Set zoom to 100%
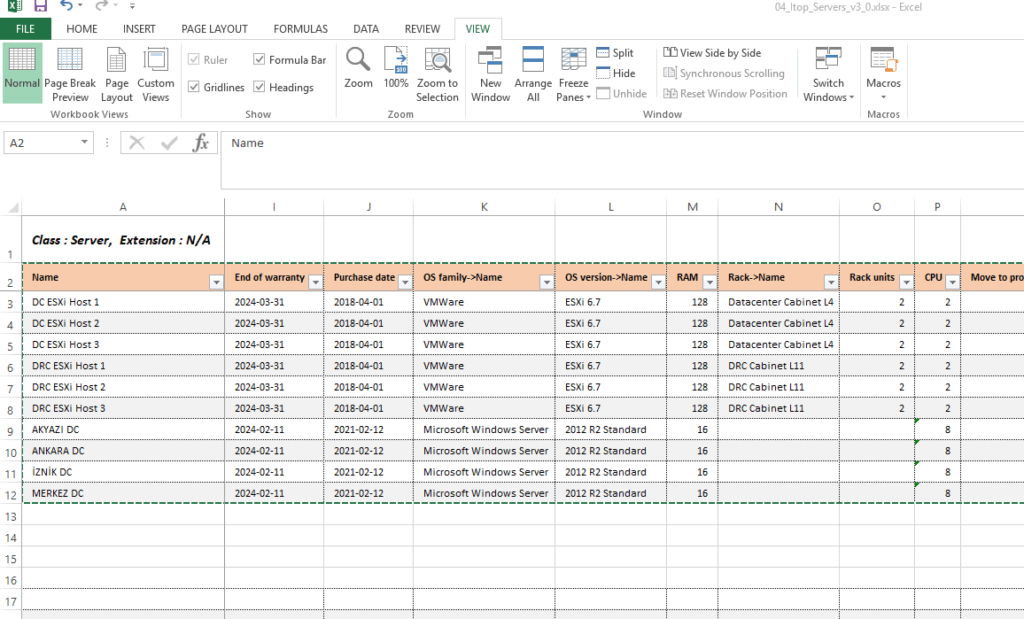 396,70
